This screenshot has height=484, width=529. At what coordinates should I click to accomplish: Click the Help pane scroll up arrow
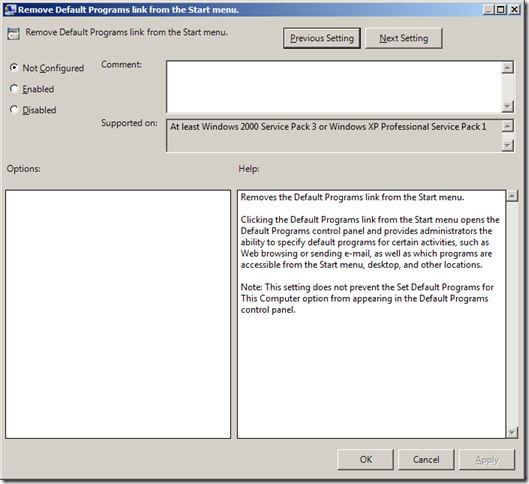click(512, 196)
